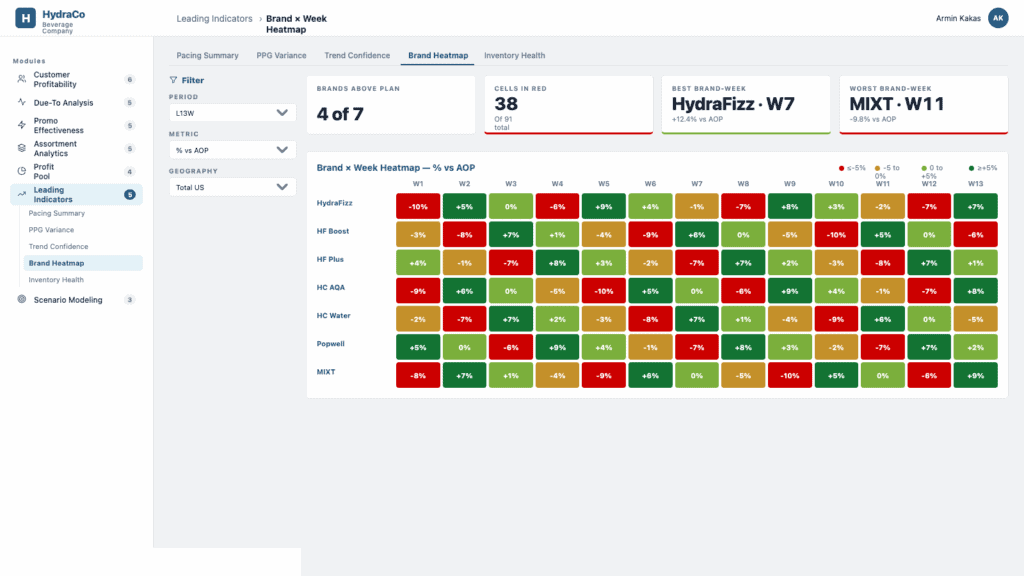Click the Assortment Analytics layers icon
Image resolution: width=1024 pixels, height=576 pixels.
(22, 148)
